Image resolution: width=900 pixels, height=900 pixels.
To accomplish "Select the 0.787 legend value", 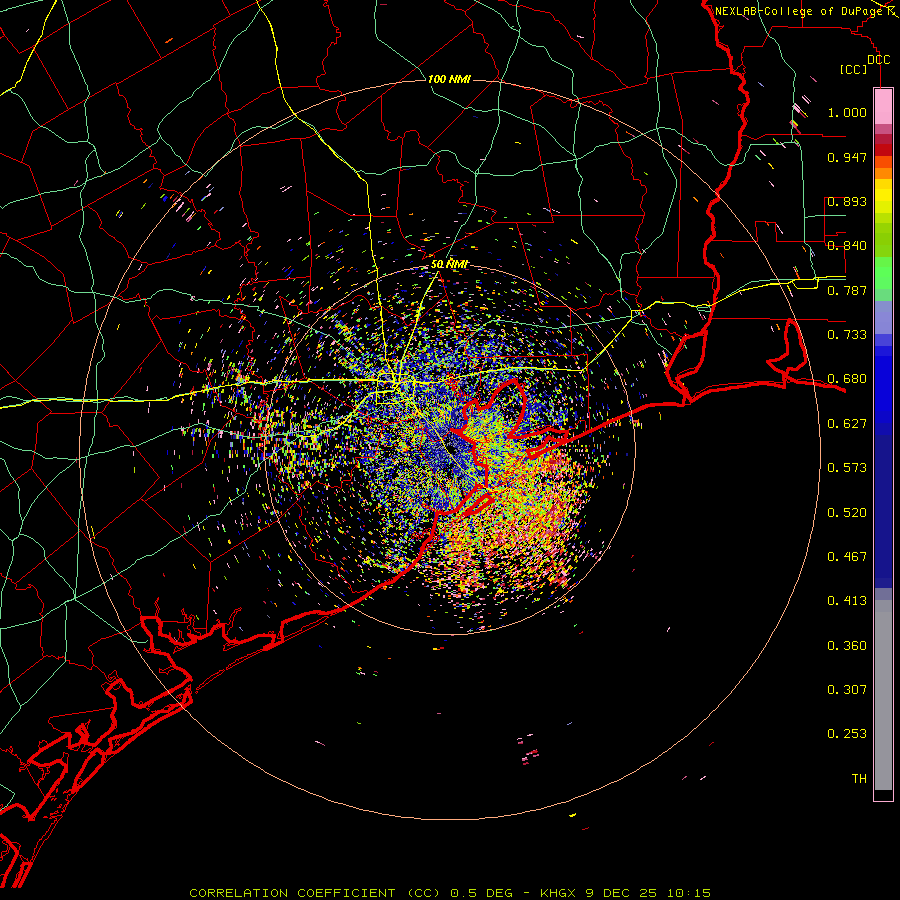I will tap(847, 290).
